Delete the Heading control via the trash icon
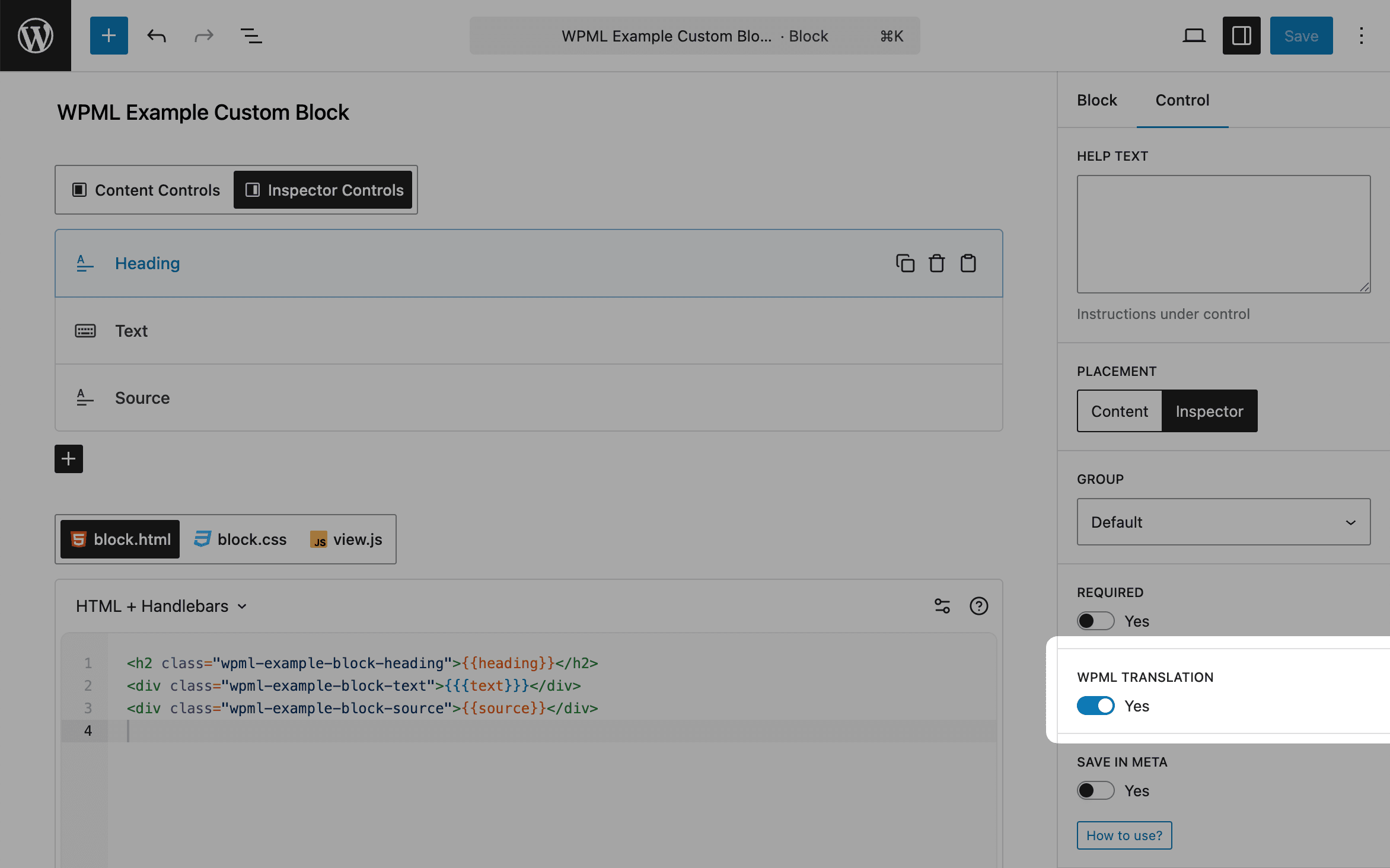Screen dimensions: 1390x868 coord(937,263)
